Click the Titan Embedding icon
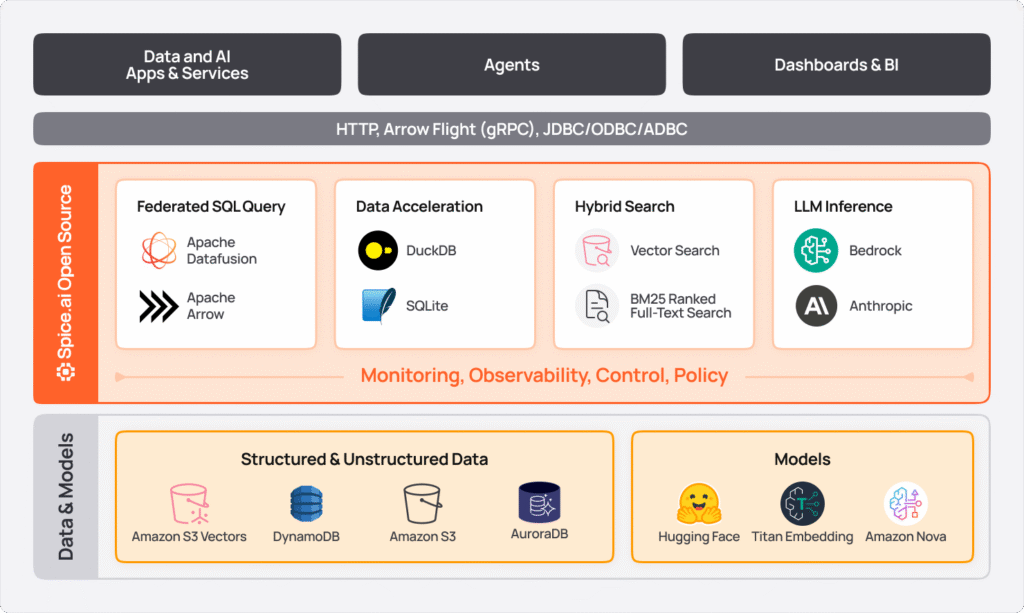This screenshot has height=613, width=1024. point(802,504)
